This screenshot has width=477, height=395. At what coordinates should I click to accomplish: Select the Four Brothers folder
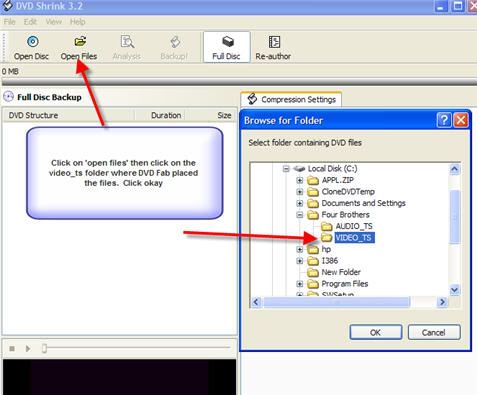345,215
